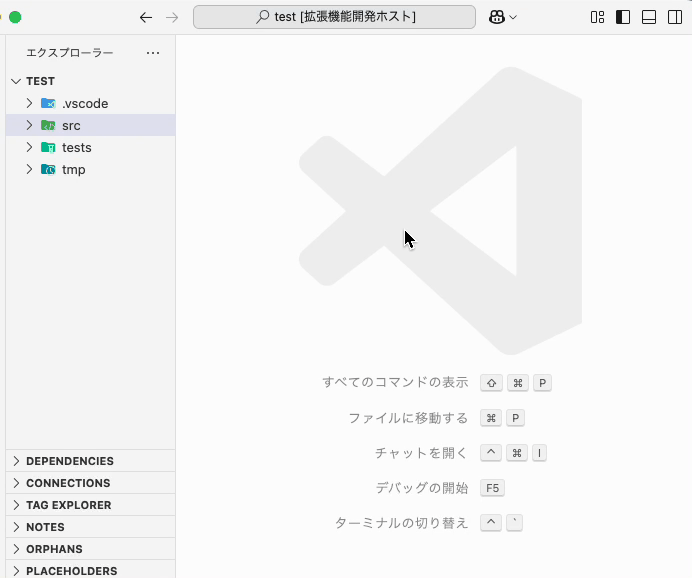Viewport: 692px width, 578px height.
Task: Open the Copilot chat icon
Action: [496, 17]
